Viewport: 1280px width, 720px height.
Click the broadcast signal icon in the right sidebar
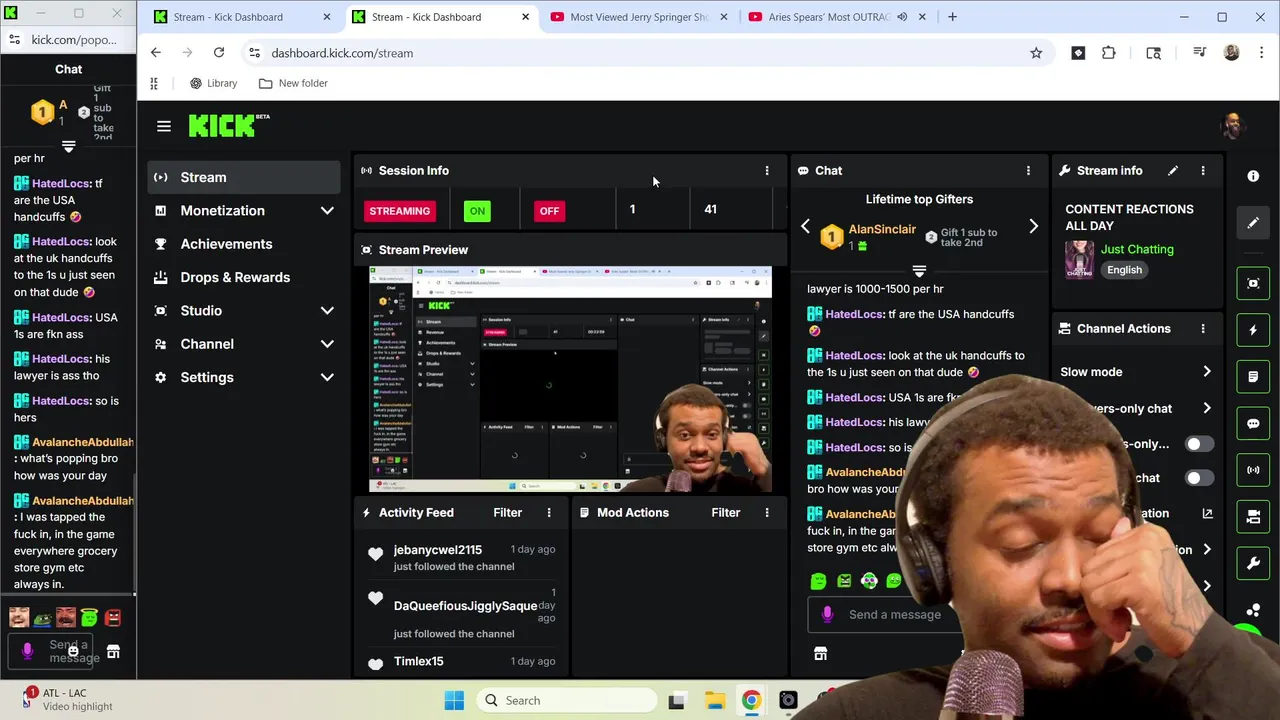point(1253,470)
